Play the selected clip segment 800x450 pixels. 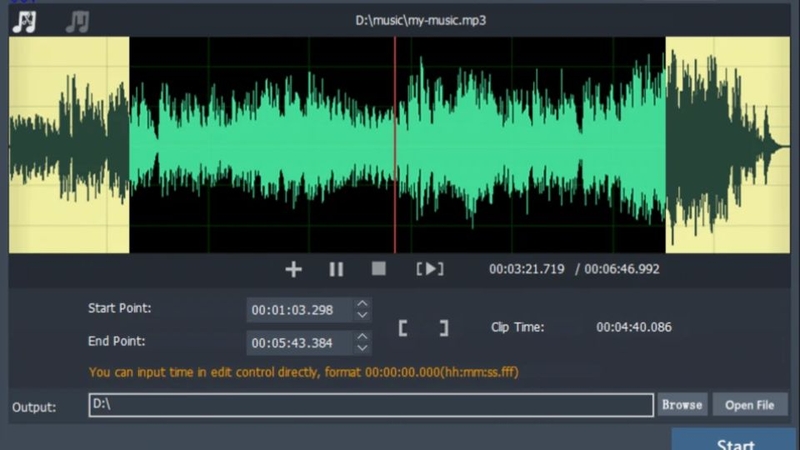[x=430, y=269]
